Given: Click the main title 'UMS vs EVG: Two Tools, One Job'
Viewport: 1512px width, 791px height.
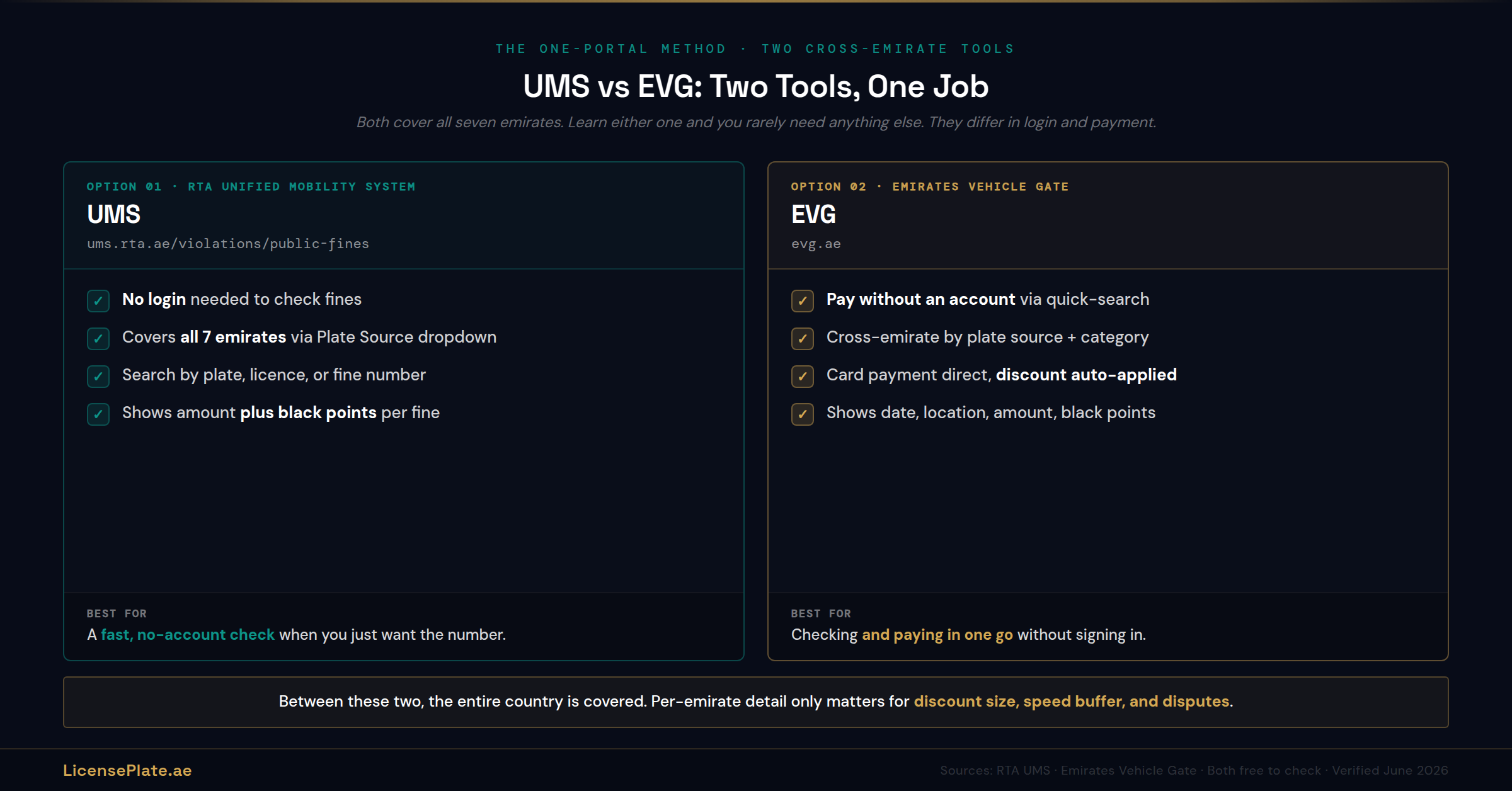Looking at the screenshot, I should pyautogui.click(x=756, y=86).
